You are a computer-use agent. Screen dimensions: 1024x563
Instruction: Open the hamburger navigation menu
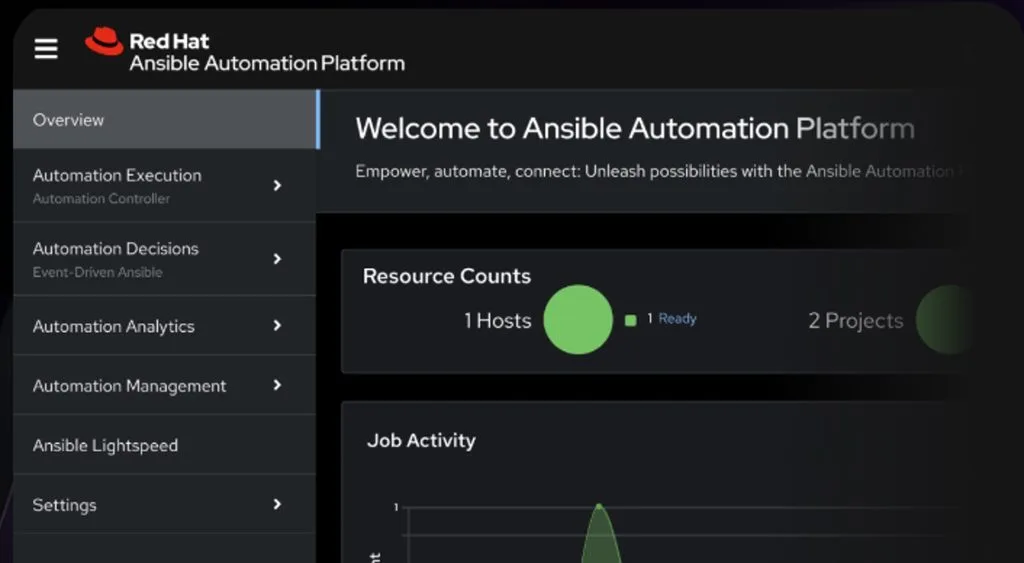coord(46,48)
